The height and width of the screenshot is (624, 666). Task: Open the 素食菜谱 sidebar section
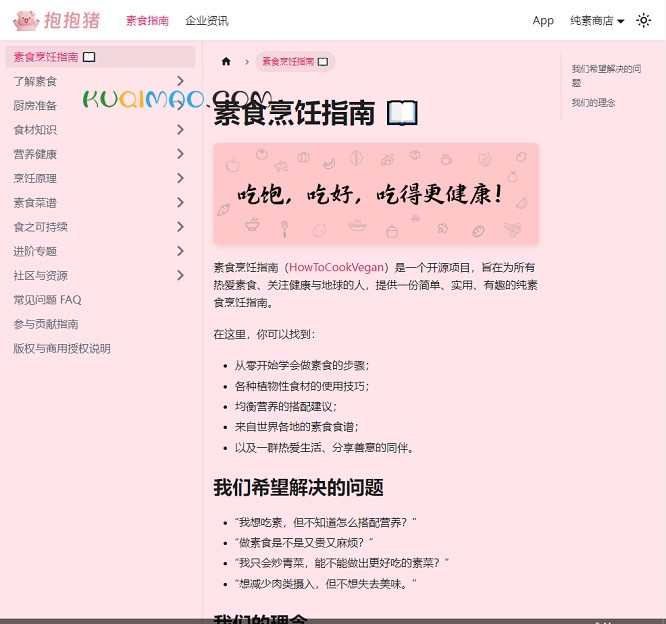point(35,203)
